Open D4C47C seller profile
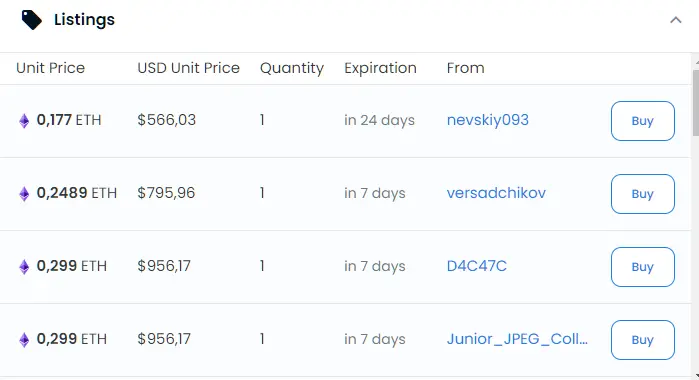 click(x=477, y=266)
